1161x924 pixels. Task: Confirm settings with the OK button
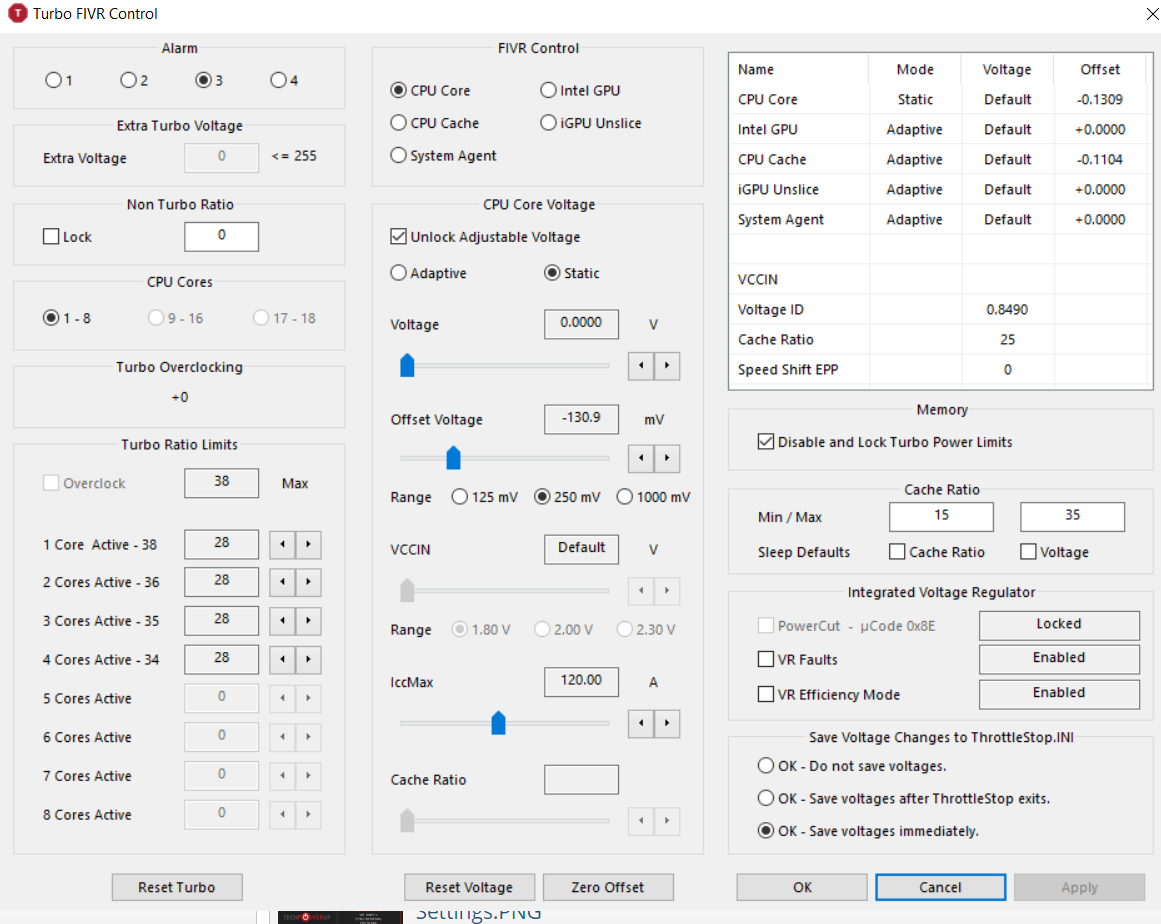tap(802, 887)
